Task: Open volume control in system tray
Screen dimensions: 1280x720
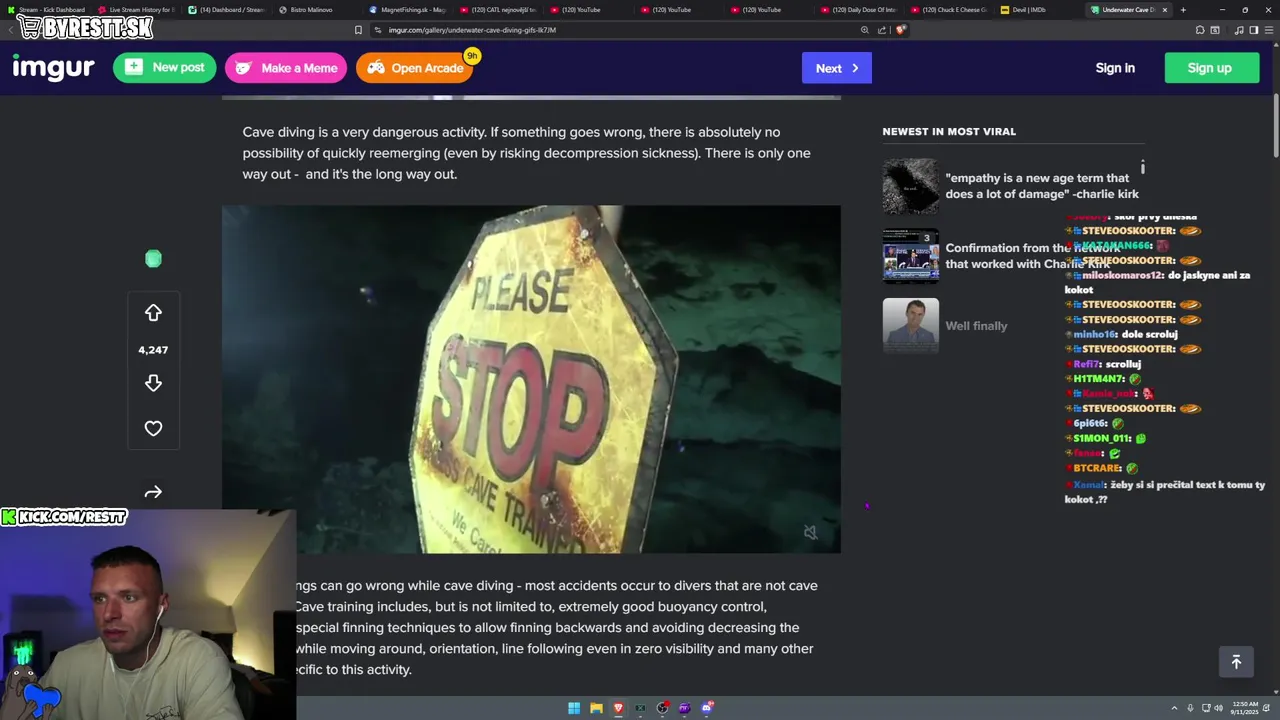Action: [1219, 708]
